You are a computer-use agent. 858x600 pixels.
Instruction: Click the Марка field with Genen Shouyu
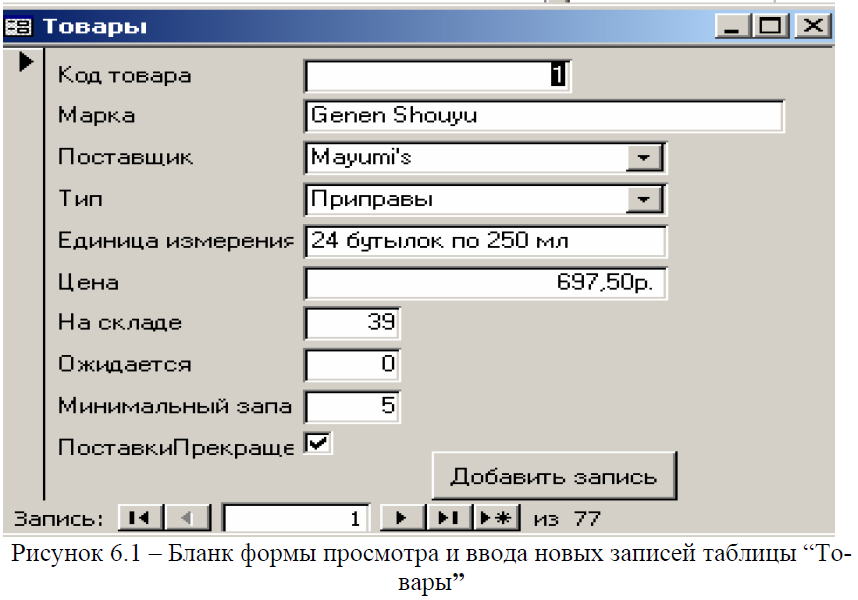(544, 116)
